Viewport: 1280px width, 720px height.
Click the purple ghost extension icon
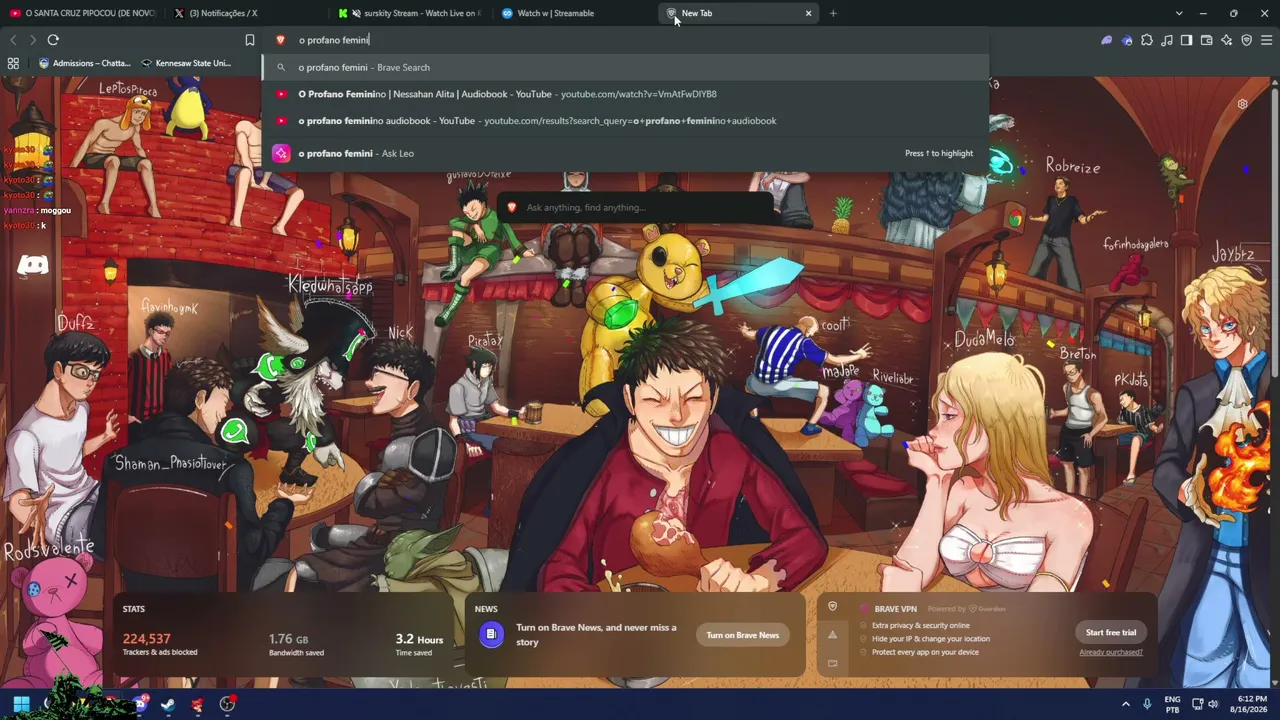(1107, 40)
